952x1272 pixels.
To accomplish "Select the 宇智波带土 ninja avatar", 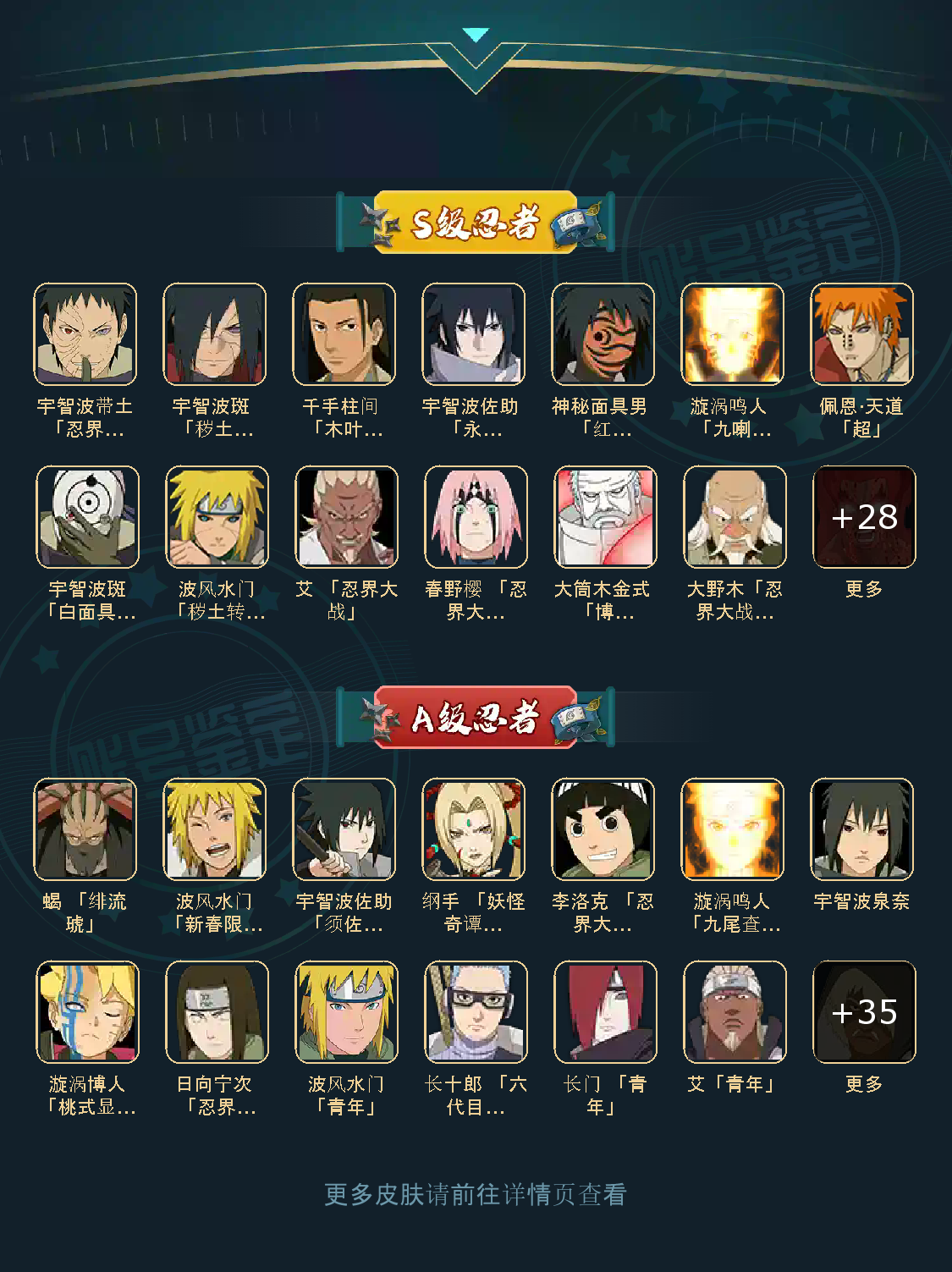I will point(85,333).
